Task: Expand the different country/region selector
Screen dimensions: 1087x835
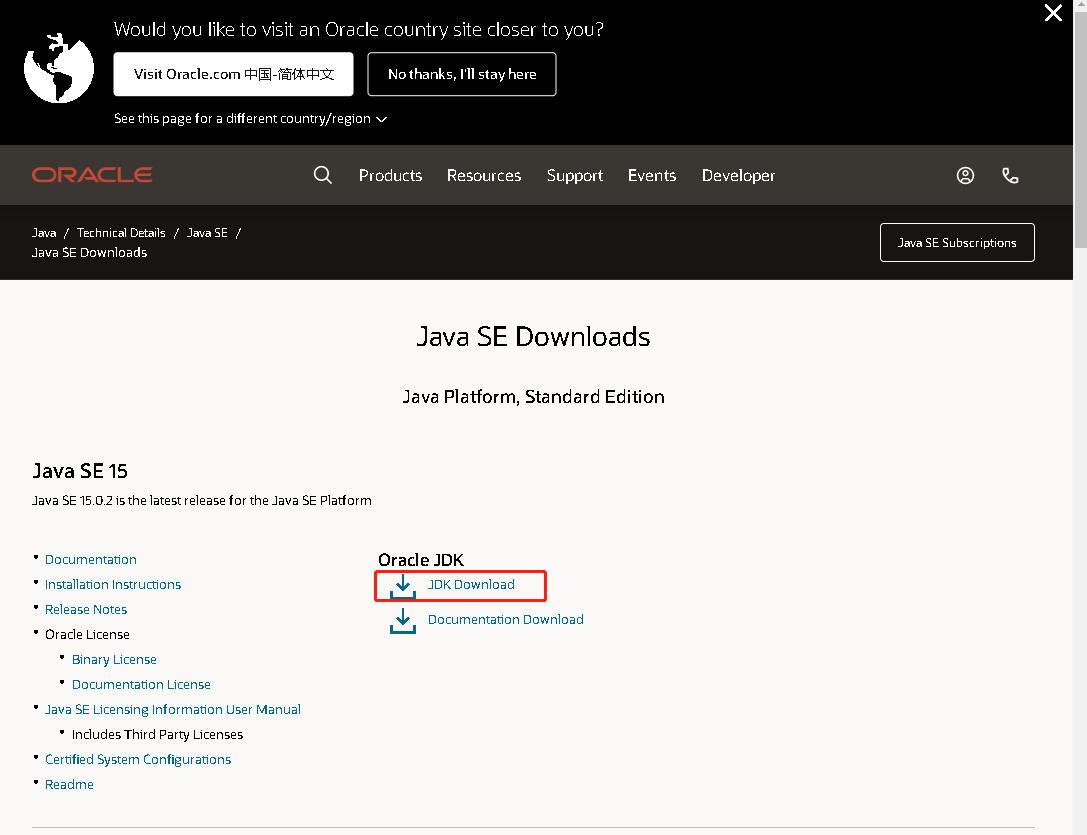Action: [249, 118]
